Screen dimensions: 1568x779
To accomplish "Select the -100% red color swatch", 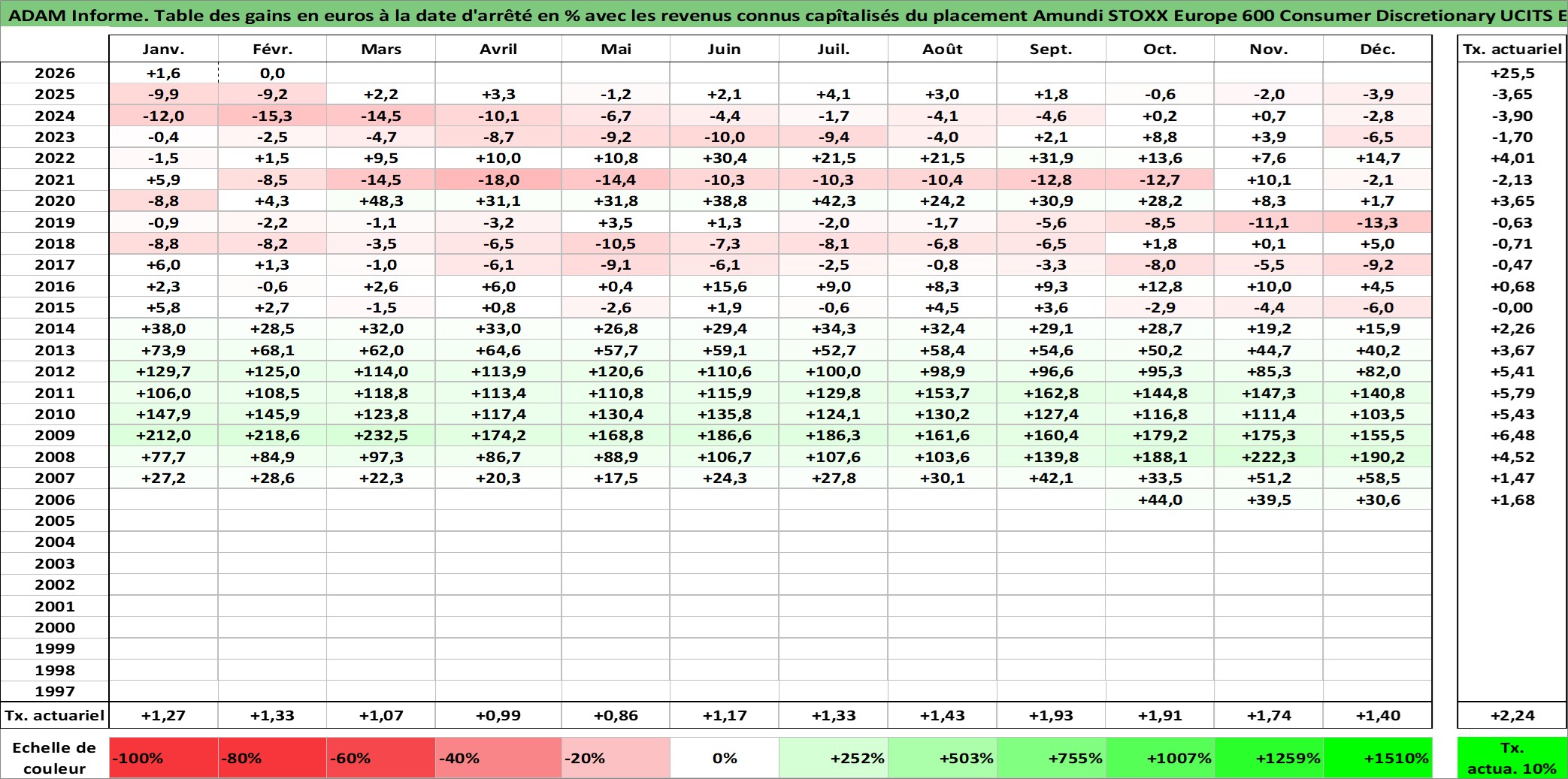I will [x=164, y=758].
